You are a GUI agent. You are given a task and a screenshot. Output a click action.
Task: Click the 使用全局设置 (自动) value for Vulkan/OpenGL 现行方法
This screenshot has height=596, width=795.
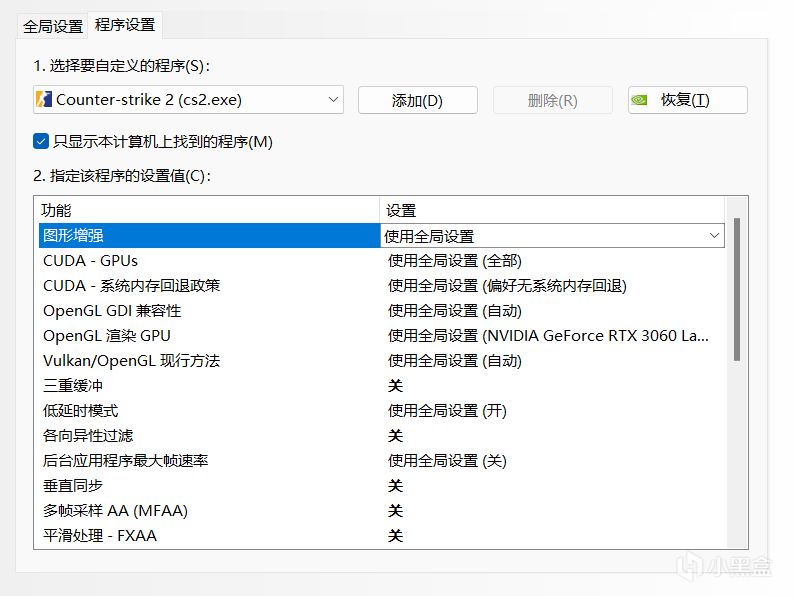(x=454, y=360)
